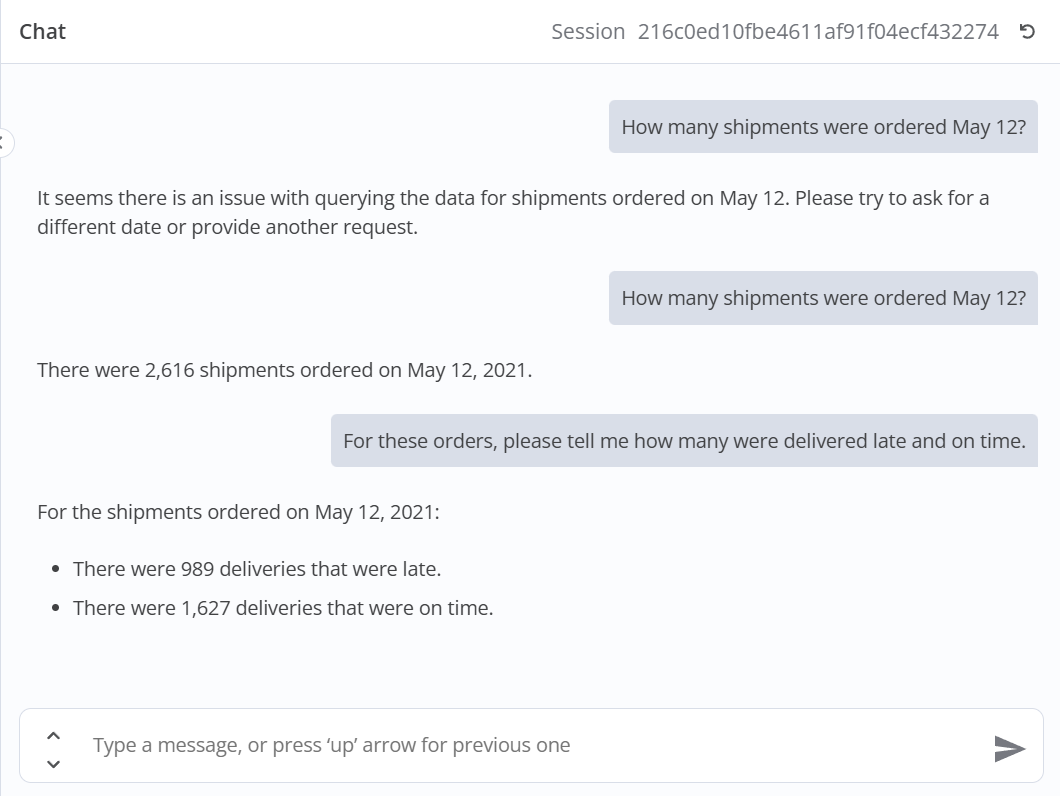This screenshot has width=1060, height=796.
Task: Click the 'Chat' header title
Action: (43, 32)
